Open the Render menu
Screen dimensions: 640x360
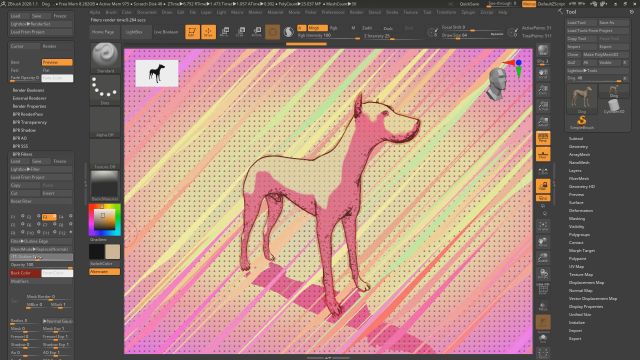click(x=356, y=12)
